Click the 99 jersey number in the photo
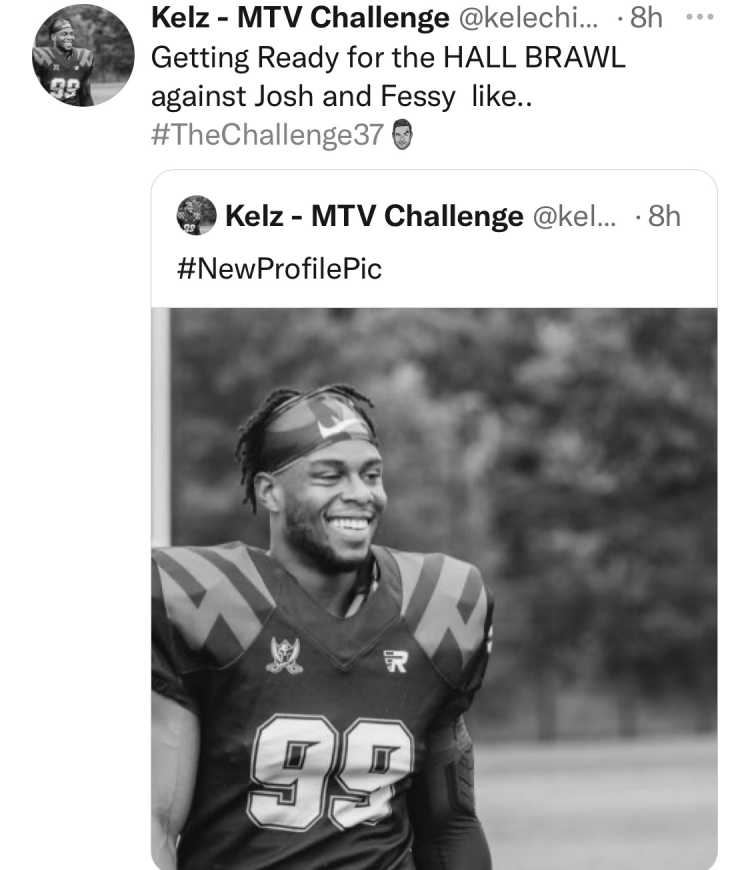This screenshot has width=750, height=870. click(x=330, y=771)
